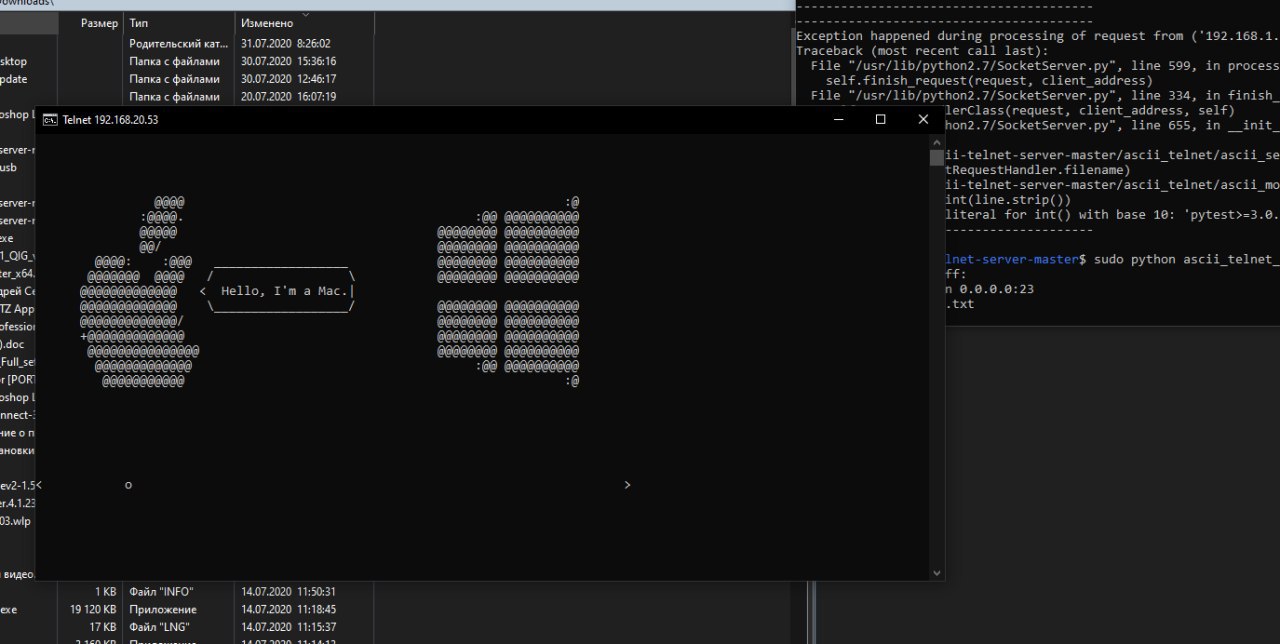The height and width of the screenshot is (644, 1280).
Task: Maximize the Telnet 192.168.20.53 window
Action: [x=880, y=119]
